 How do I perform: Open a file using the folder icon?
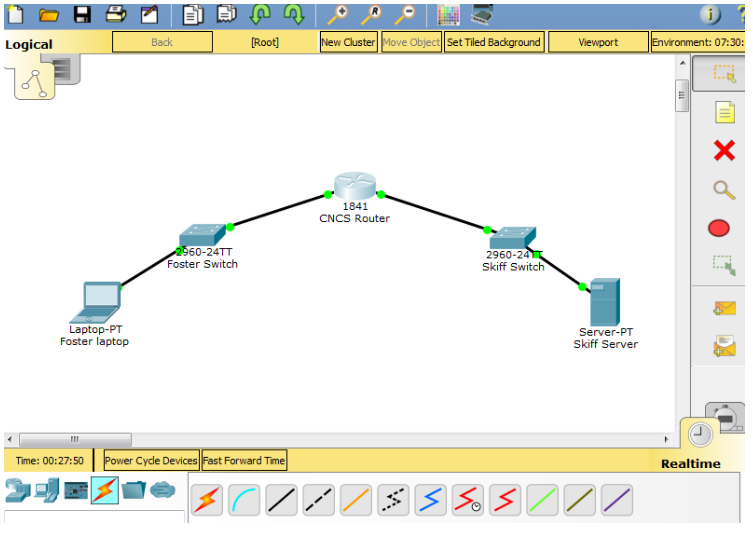[x=49, y=15]
